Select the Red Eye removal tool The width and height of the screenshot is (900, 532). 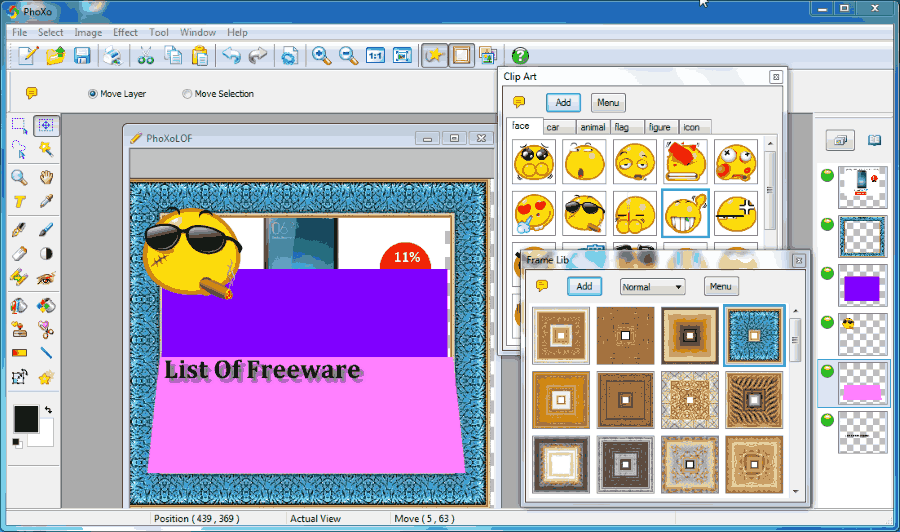click(46, 278)
